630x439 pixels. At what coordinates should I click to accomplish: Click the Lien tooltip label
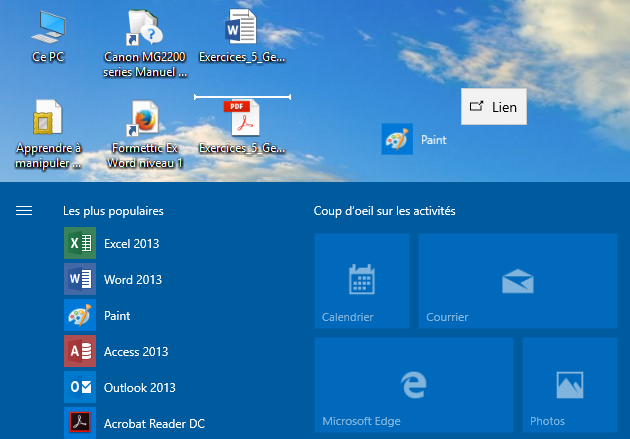(x=494, y=107)
